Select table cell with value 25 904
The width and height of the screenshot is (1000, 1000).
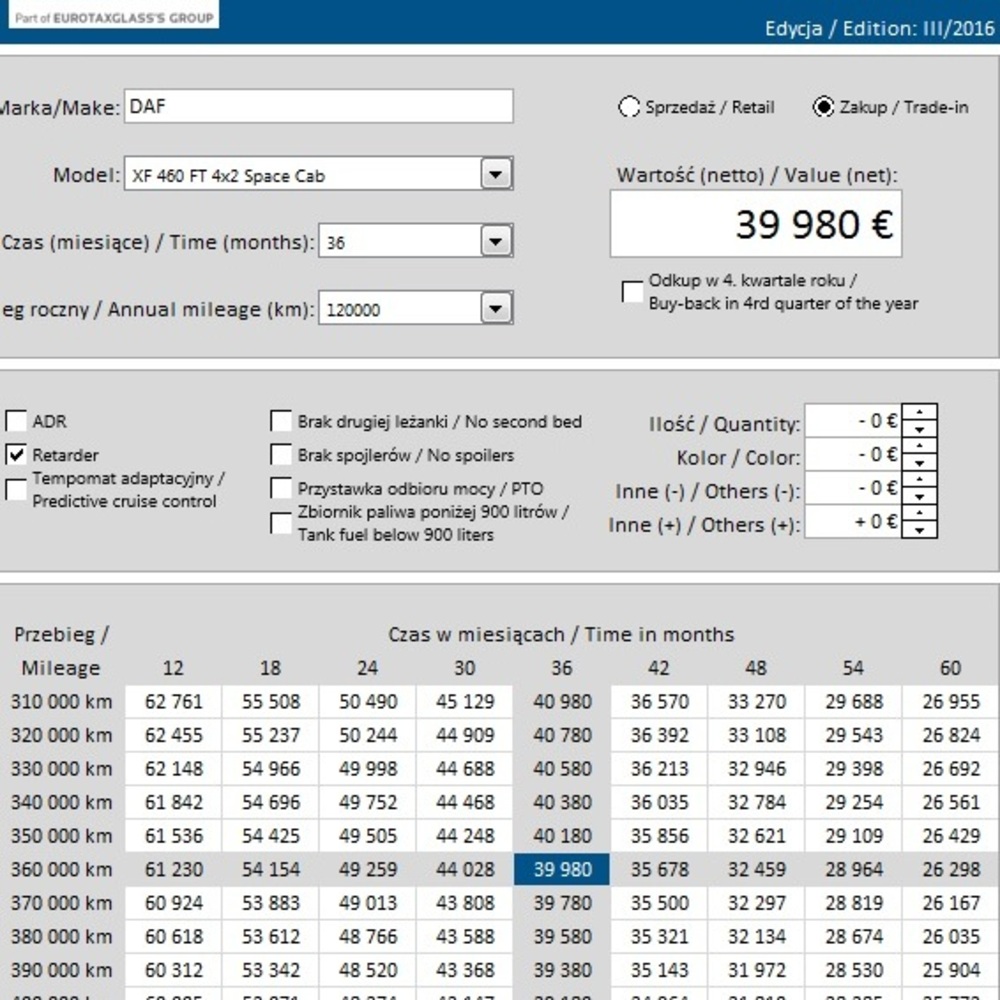pyautogui.click(x=950, y=970)
